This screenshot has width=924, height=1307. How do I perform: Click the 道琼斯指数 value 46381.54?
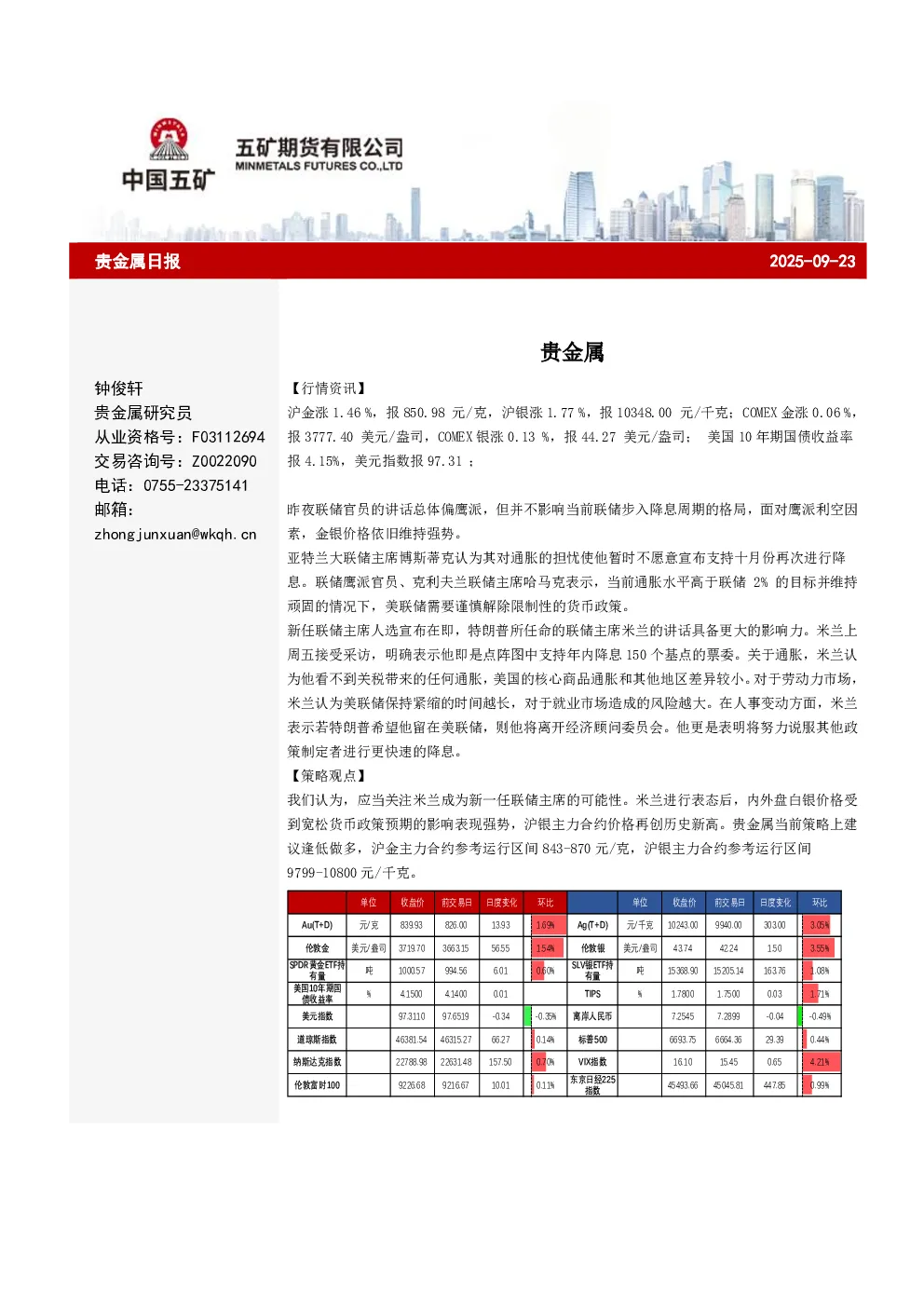tap(412, 1040)
